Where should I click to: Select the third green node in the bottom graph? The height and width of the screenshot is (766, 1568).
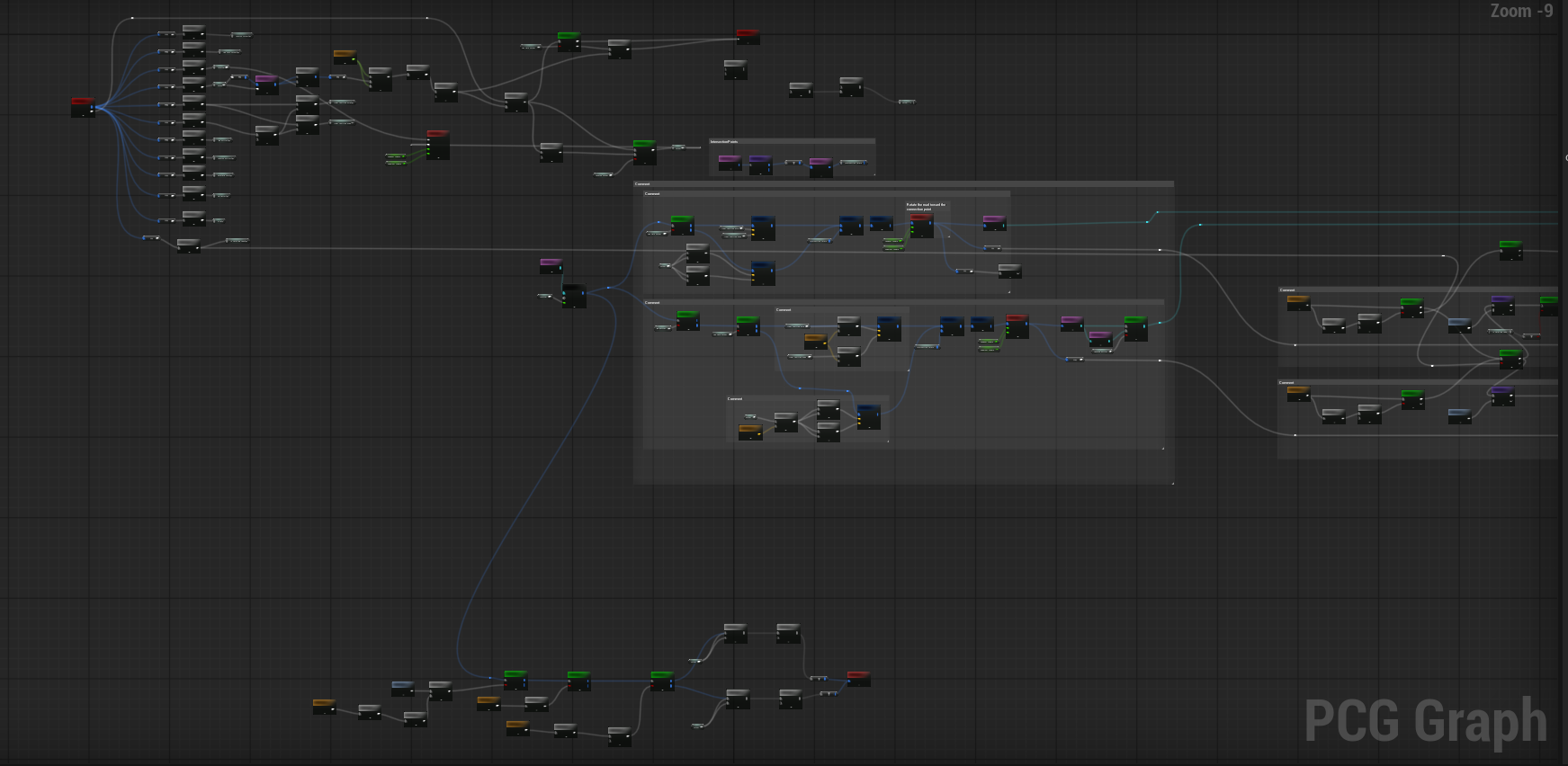[662, 681]
